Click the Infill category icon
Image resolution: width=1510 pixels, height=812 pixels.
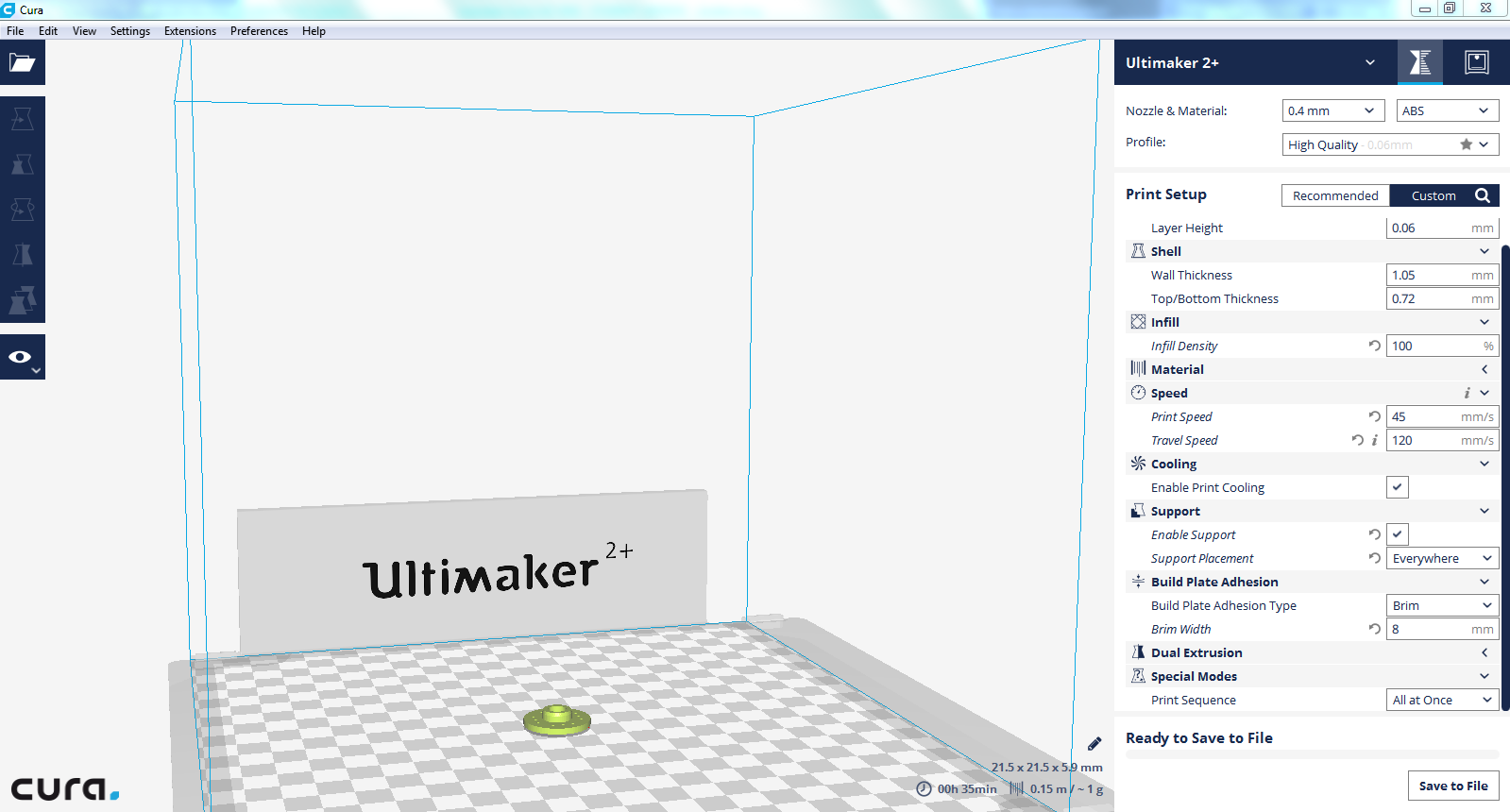point(1138,322)
